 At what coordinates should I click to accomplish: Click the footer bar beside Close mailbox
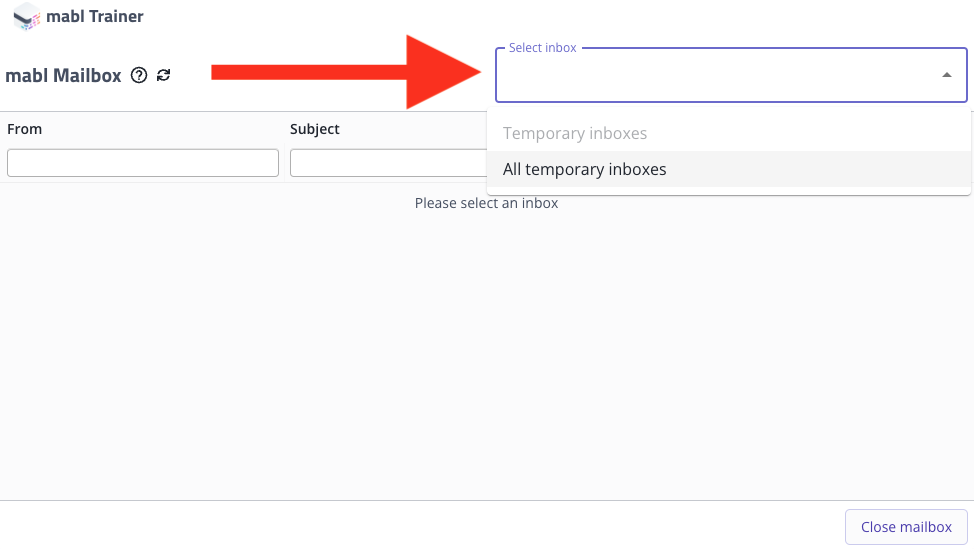tap(422, 525)
